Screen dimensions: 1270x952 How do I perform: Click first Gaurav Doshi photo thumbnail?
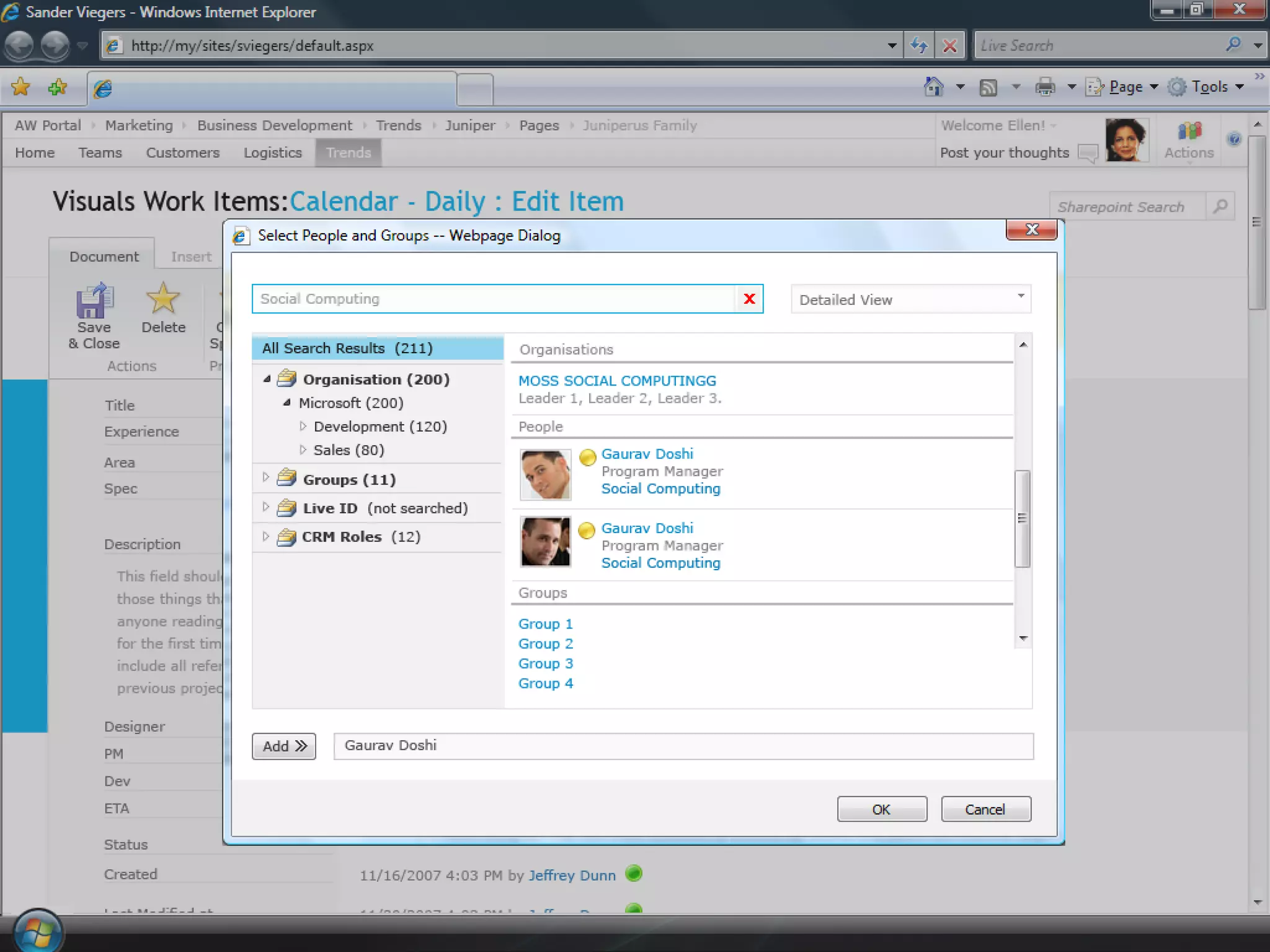coord(545,475)
